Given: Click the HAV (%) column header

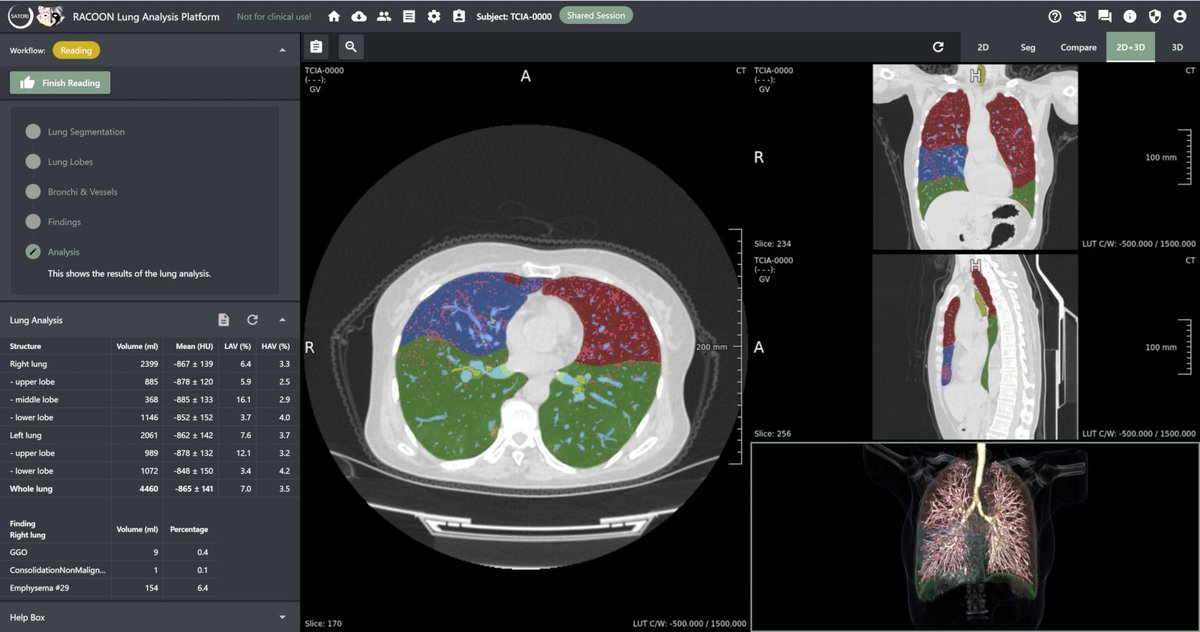Looking at the screenshot, I should click(x=276, y=346).
